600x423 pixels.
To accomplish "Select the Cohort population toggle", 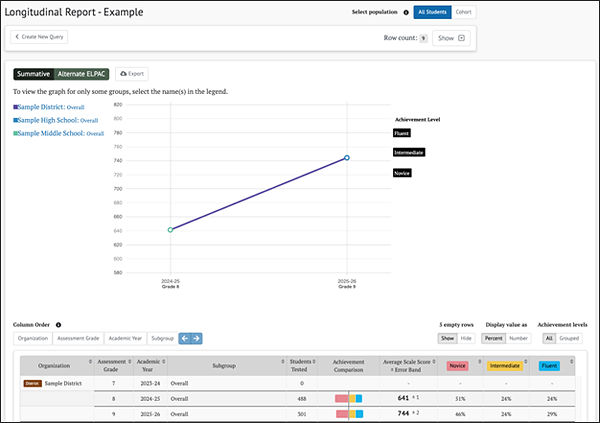I will point(463,12).
